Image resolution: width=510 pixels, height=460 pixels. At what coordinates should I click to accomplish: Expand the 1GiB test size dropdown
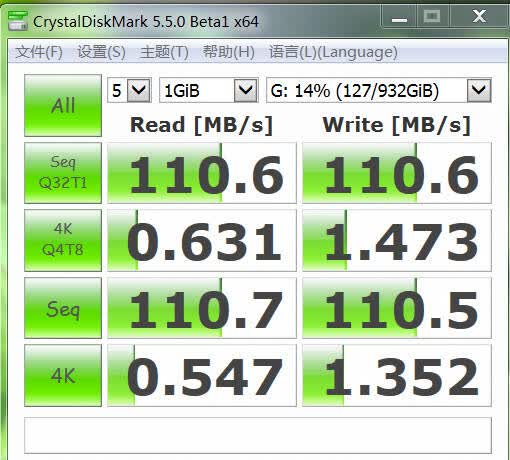(x=209, y=90)
